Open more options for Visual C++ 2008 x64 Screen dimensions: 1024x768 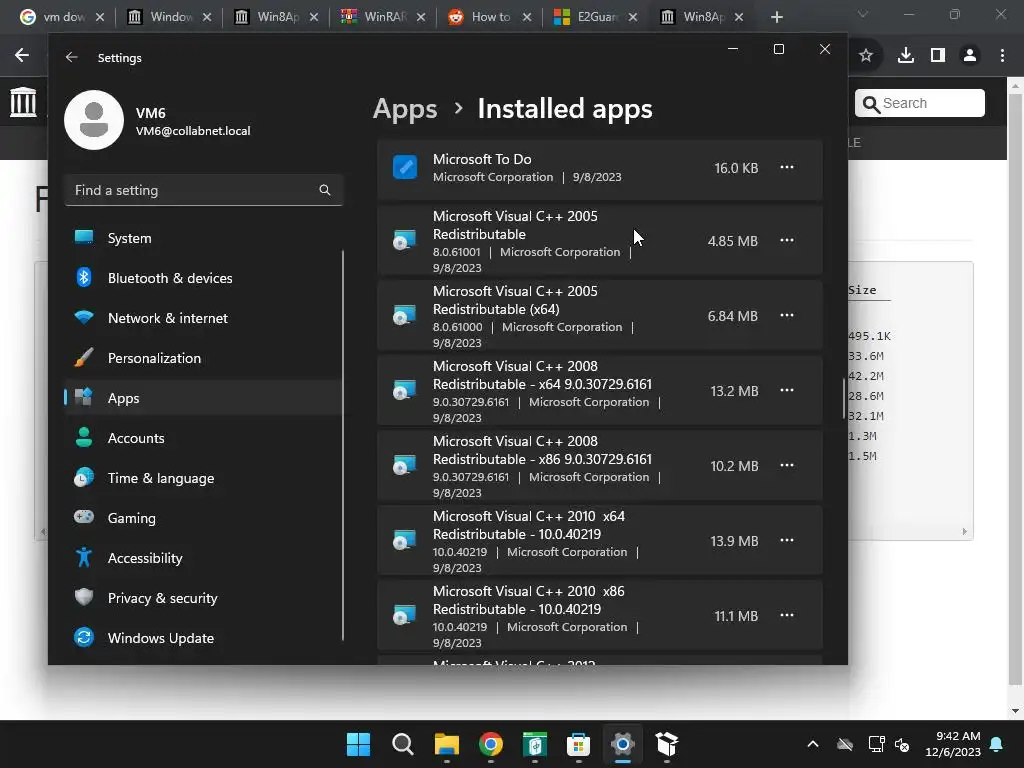[787, 391]
